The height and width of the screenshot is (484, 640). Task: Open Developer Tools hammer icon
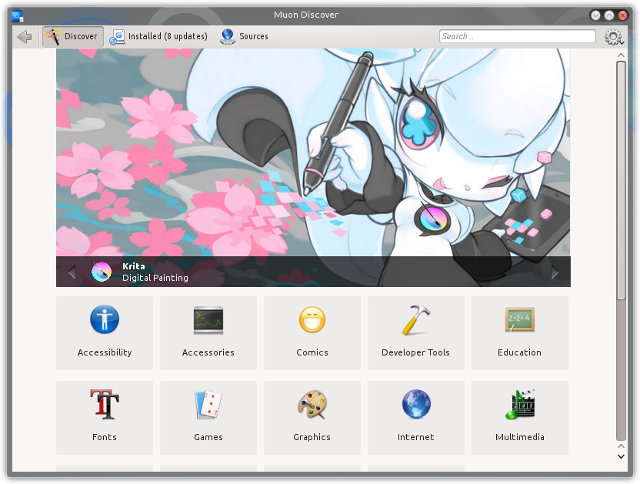point(416,320)
